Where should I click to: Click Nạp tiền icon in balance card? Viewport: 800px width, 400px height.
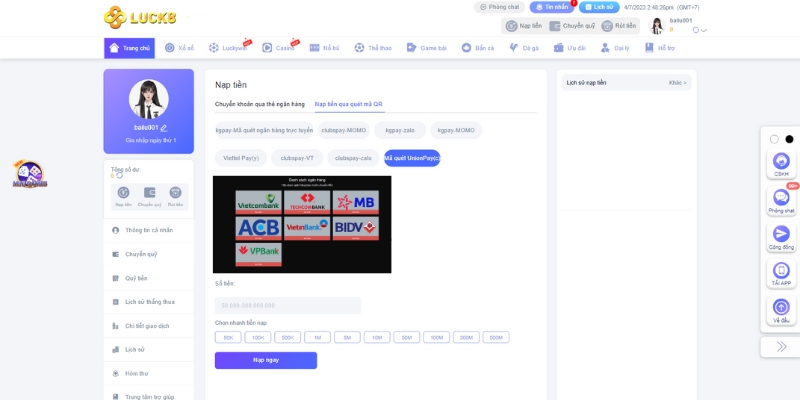click(x=123, y=193)
